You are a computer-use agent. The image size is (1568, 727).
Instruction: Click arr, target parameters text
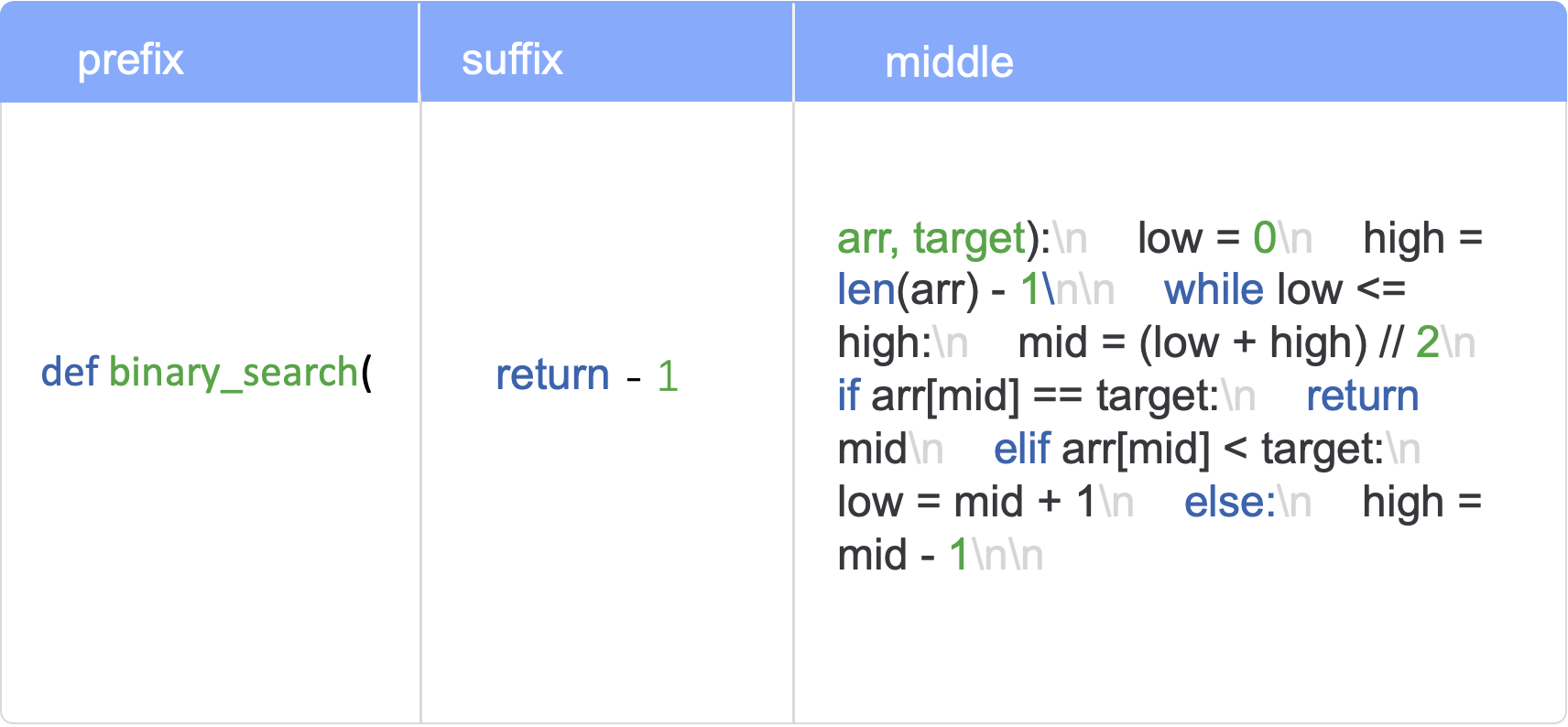tap(931, 239)
